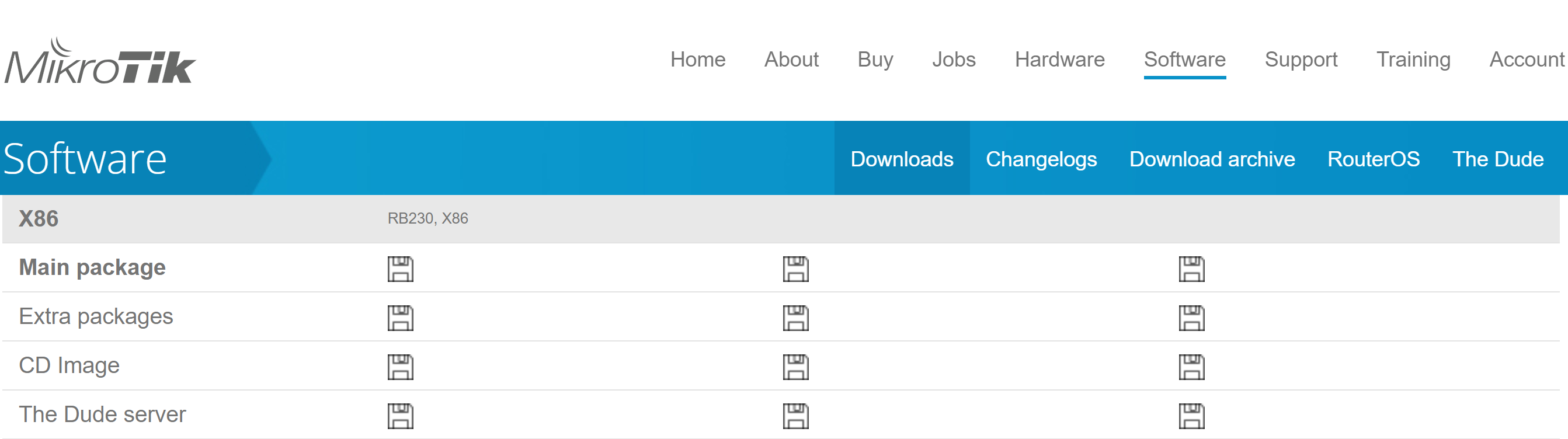Download The Dude server, first column disk icon
This screenshot has height=439, width=1568.
pyautogui.click(x=400, y=416)
